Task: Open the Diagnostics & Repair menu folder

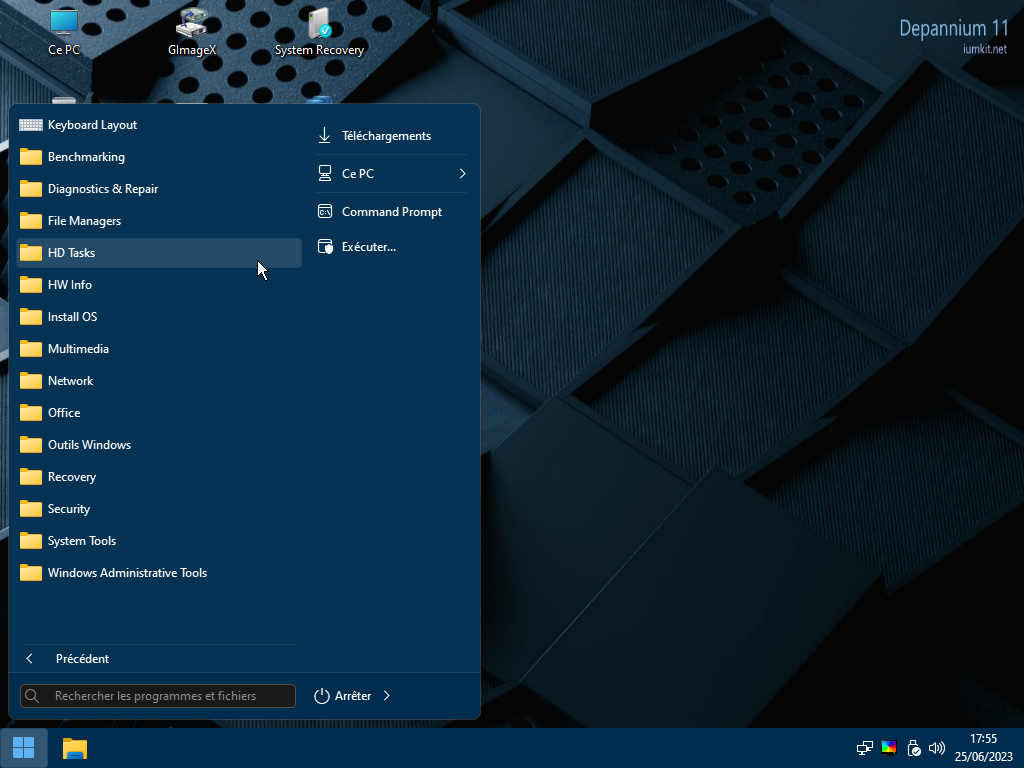Action: (x=159, y=189)
